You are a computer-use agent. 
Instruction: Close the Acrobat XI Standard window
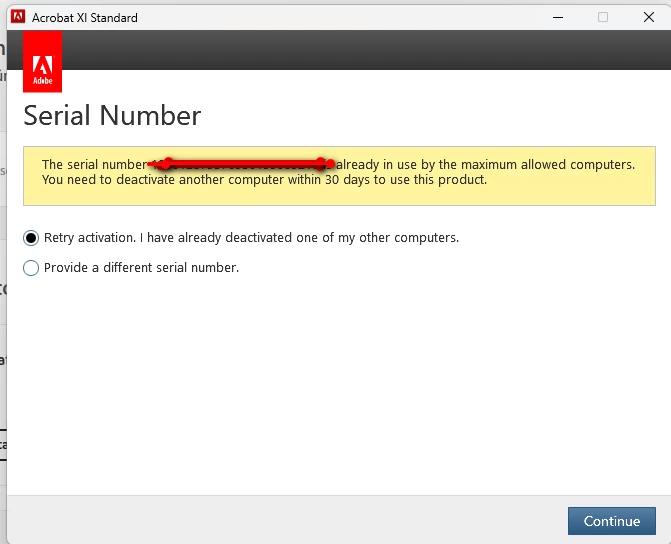click(x=649, y=18)
